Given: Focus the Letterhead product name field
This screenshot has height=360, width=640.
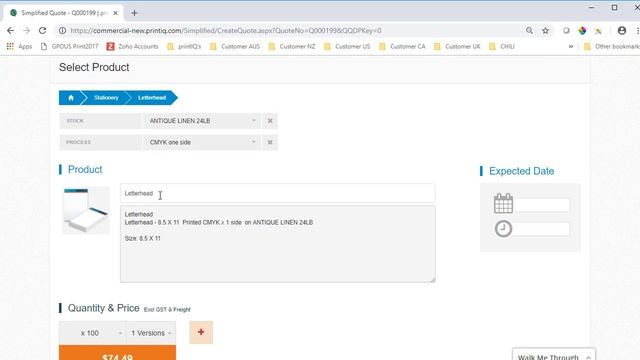Looking at the screenshot, I should [278, 193].
